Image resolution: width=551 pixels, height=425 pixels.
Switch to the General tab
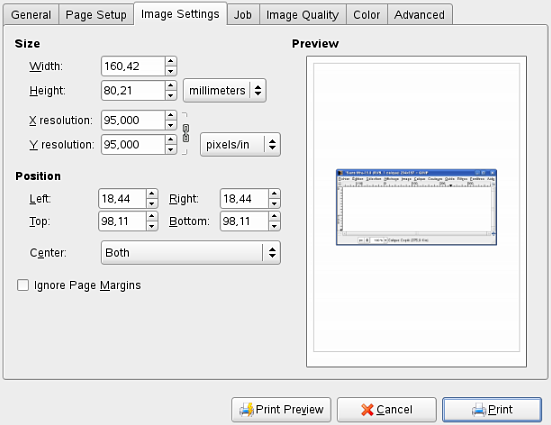point(31,15)
